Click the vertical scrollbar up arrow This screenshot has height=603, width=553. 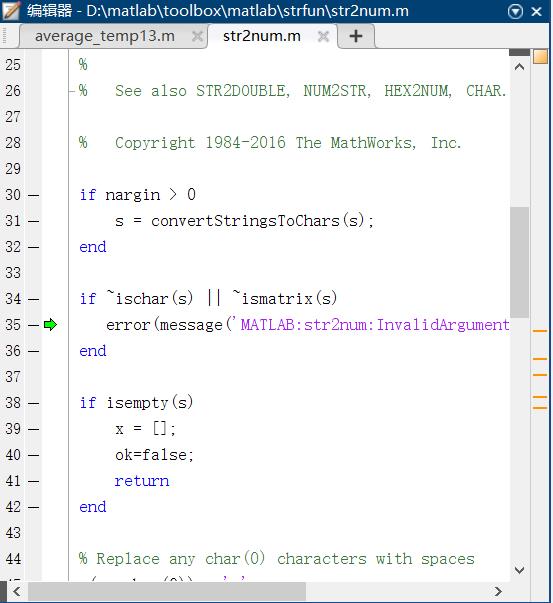pos(520,67)
